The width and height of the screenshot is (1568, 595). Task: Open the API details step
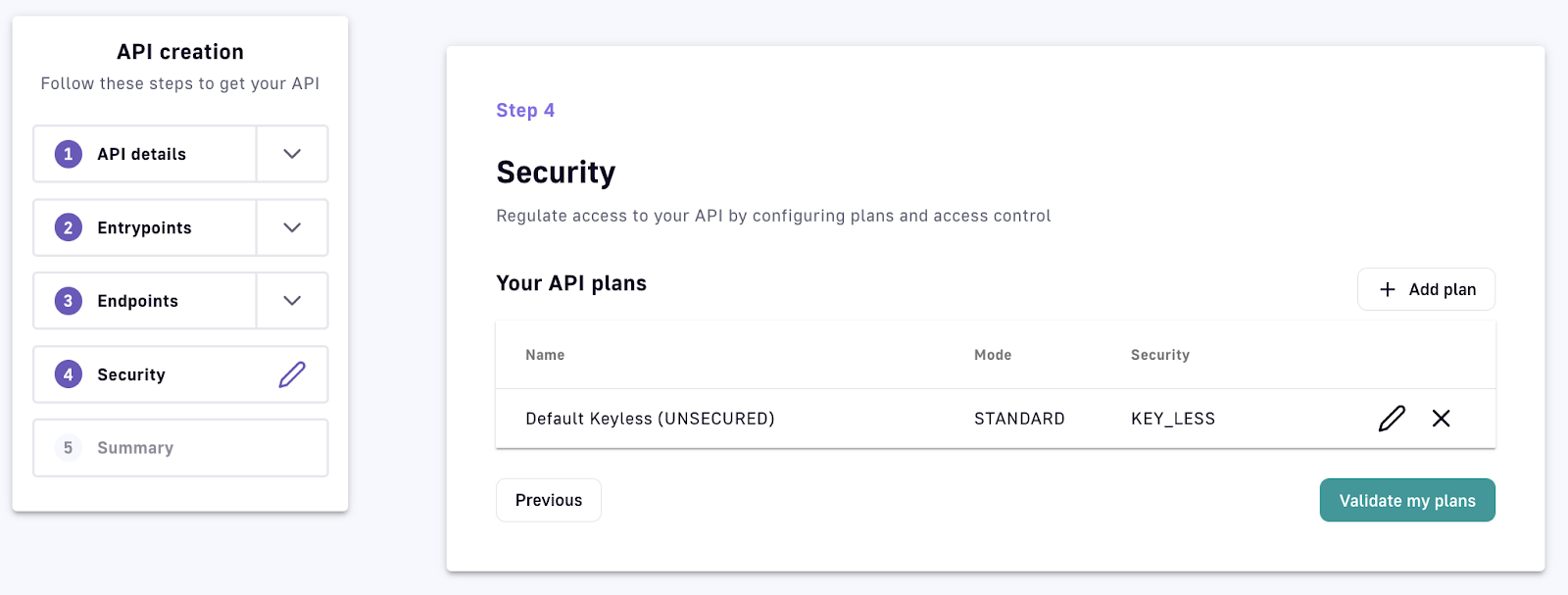click(142, 154)
